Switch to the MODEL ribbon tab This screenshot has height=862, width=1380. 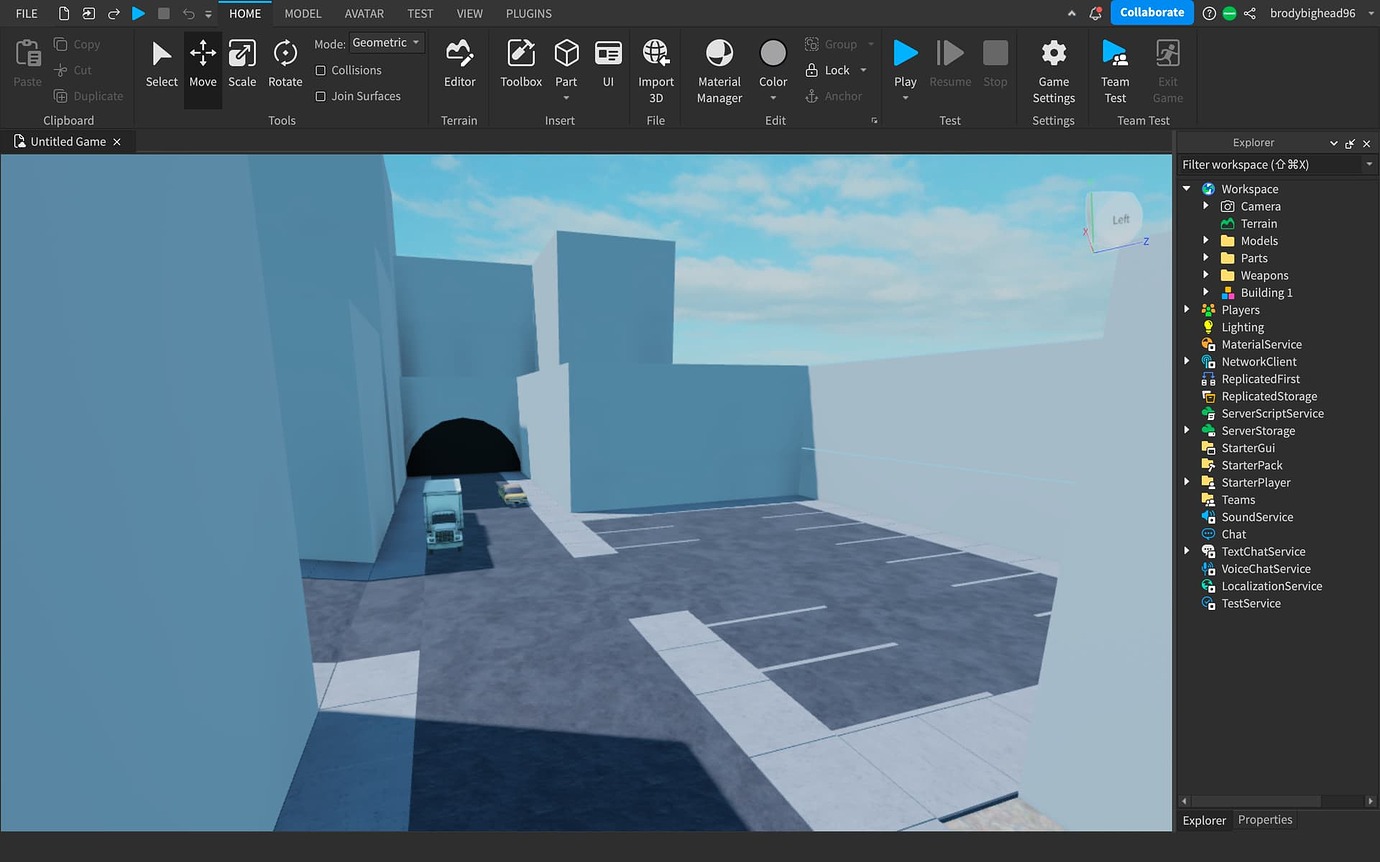(302, 13)
